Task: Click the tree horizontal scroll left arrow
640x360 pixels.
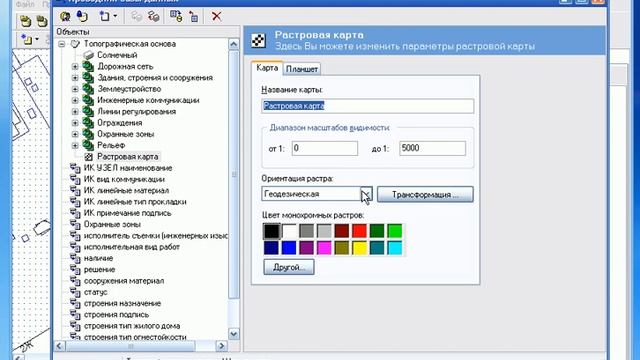Action: 60,346
